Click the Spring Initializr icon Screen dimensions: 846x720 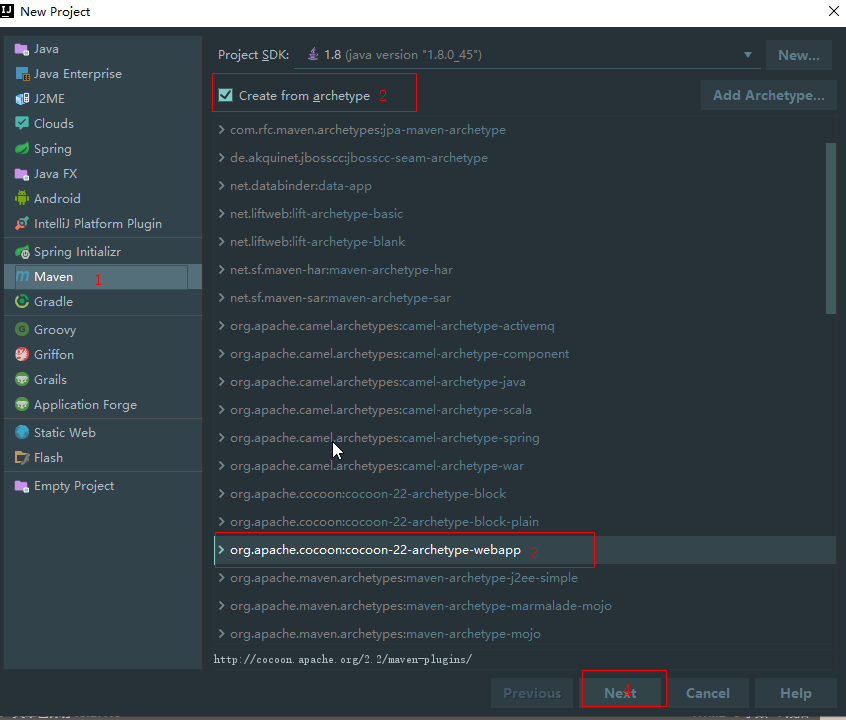pos(22,252)
